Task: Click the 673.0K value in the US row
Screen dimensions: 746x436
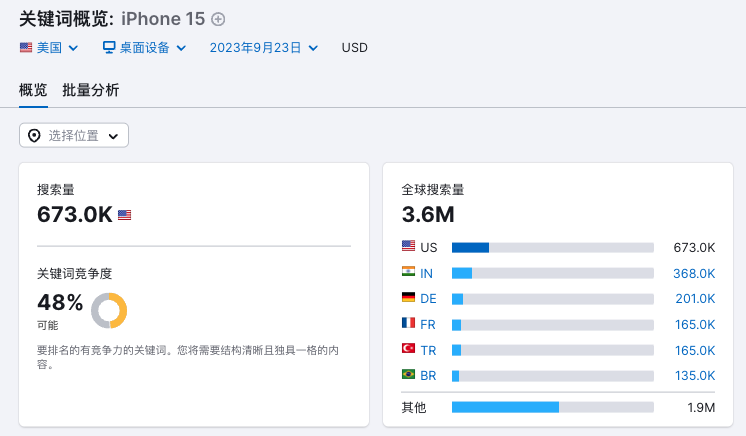Action: click(x=694, y=248)
